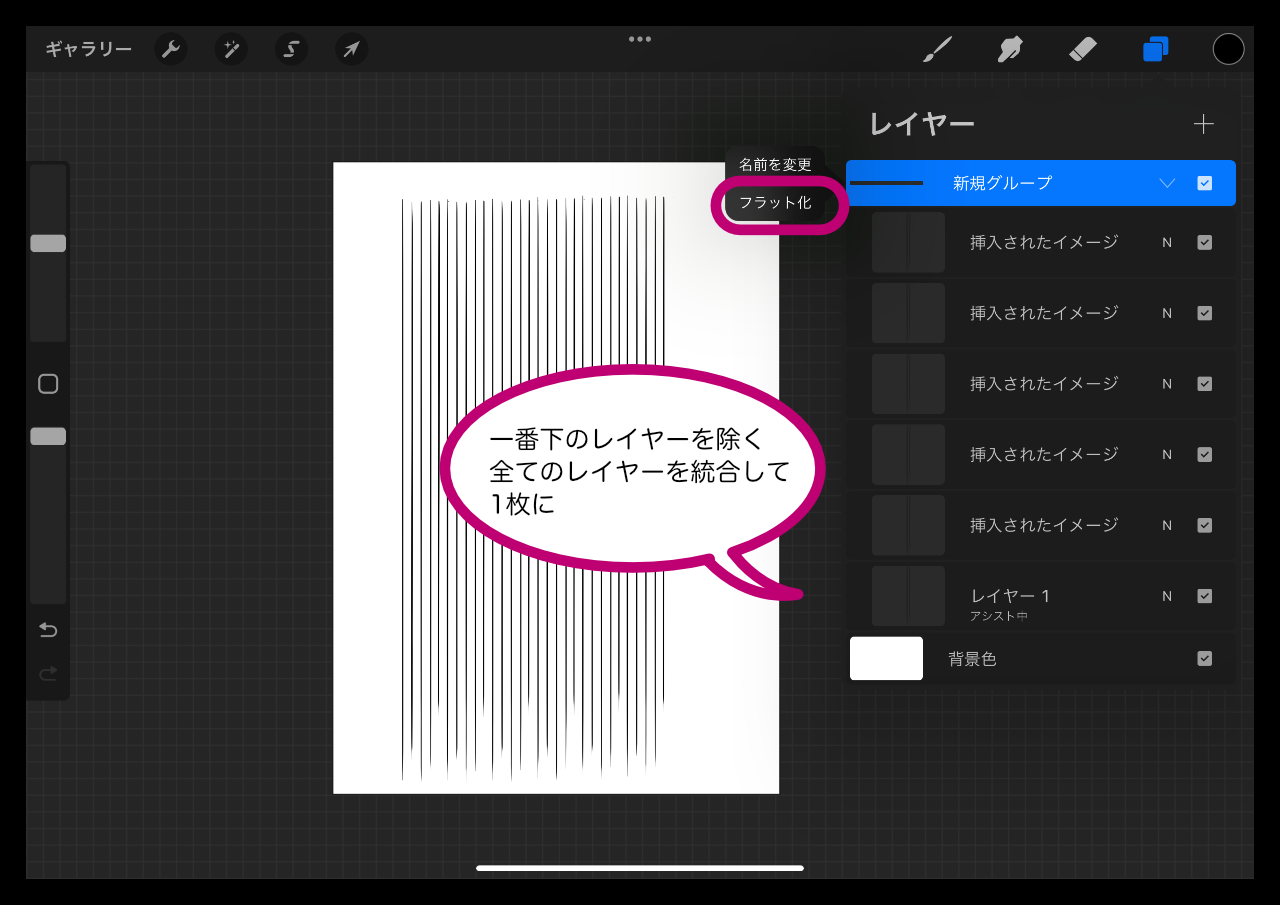The height and width of the screenshot is (905, 1280).
Task: Open the Actions wrench menu
Action: click(x=171, y=49)
